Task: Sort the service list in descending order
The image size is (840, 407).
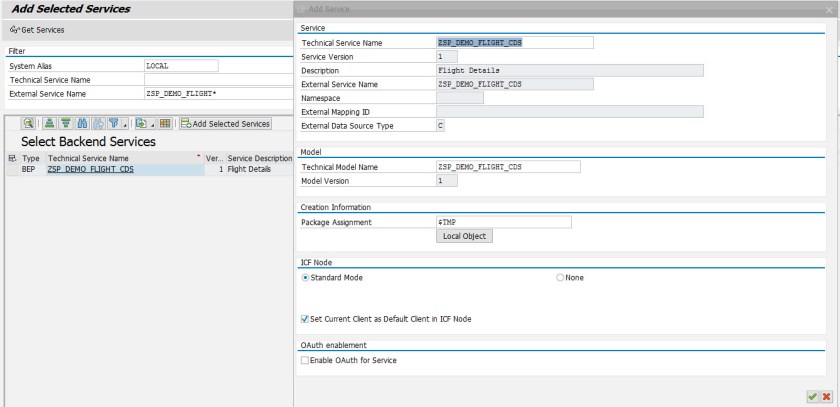Action: pos(65,124)
